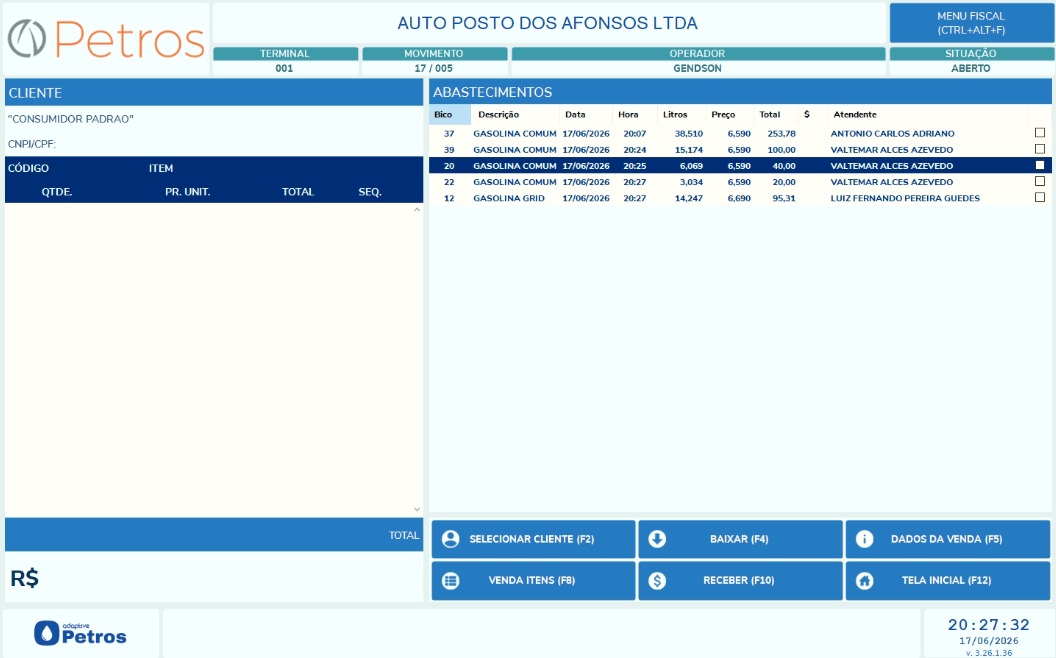This screenshot has width=1056, height=658.
Task: Click the Baixar (F4) button
Action: click(x=740, y=539)
